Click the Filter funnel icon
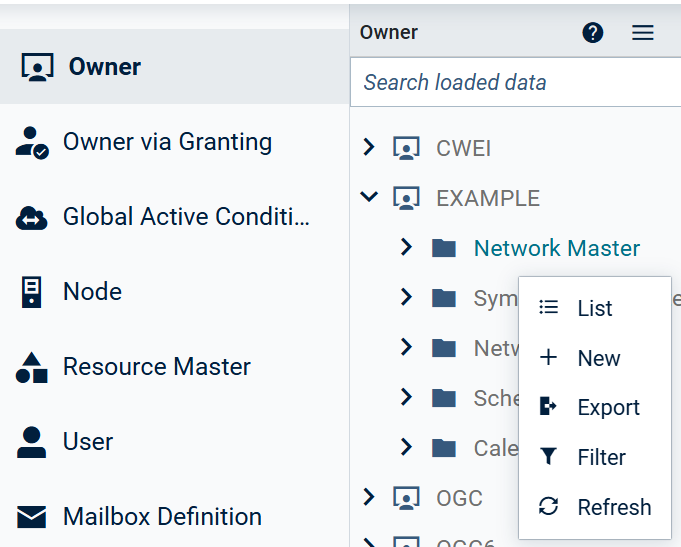Viewport: 681px width, 547px height. pyautogui.click(x=549, y=457)
